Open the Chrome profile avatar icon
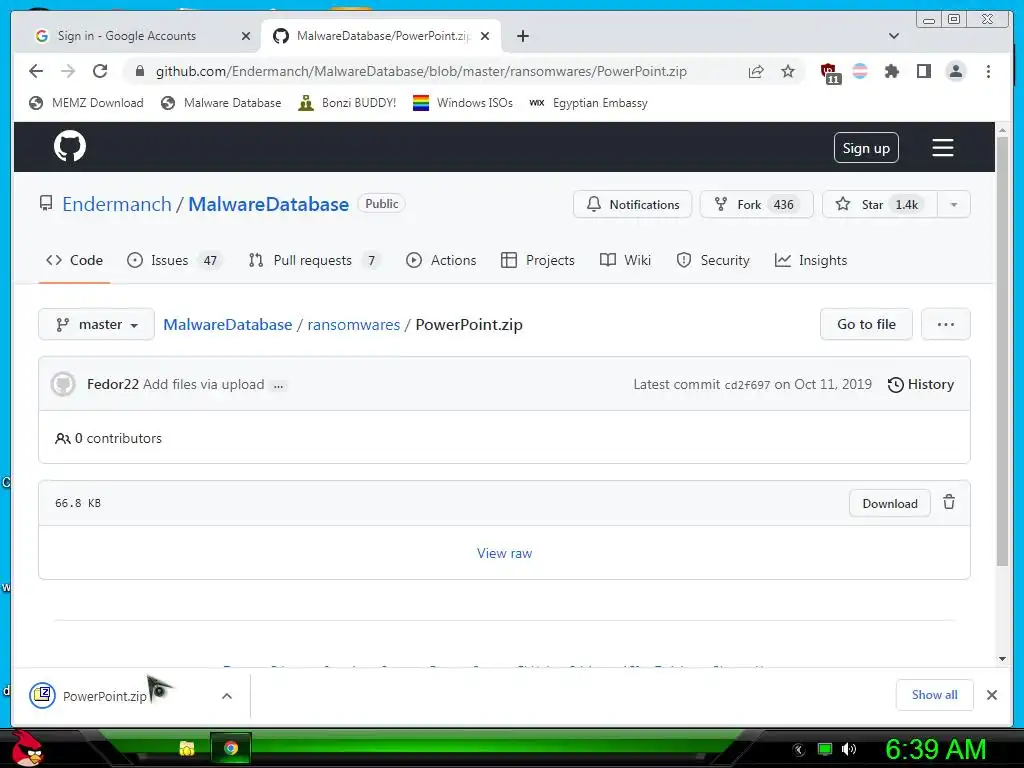The width and height of the screenshot is (1024, 768). point(955,71)
